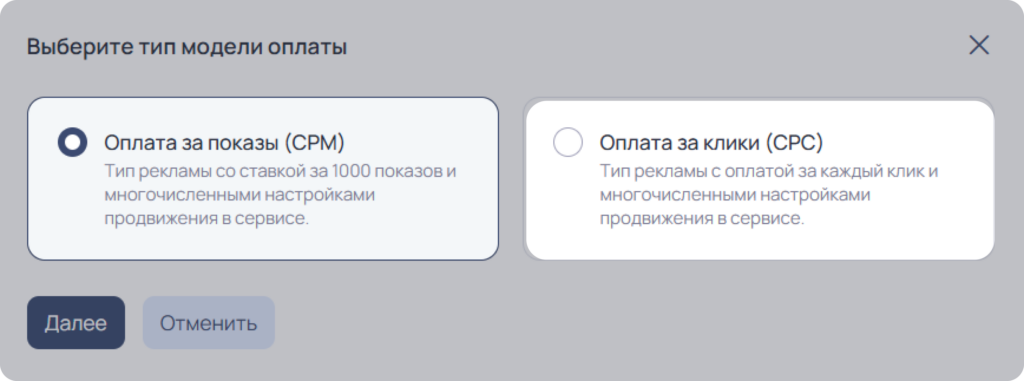Click продвижения в сервисе line in CPM card

coord(206,218)
